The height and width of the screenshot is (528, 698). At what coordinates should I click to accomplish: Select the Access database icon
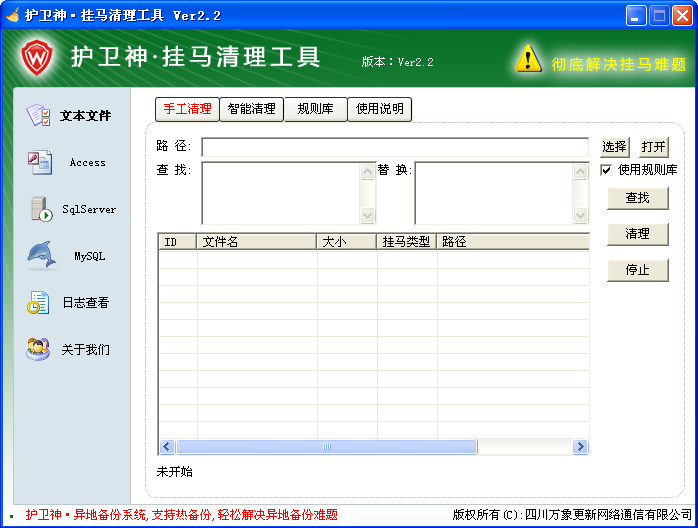point(40,162)
